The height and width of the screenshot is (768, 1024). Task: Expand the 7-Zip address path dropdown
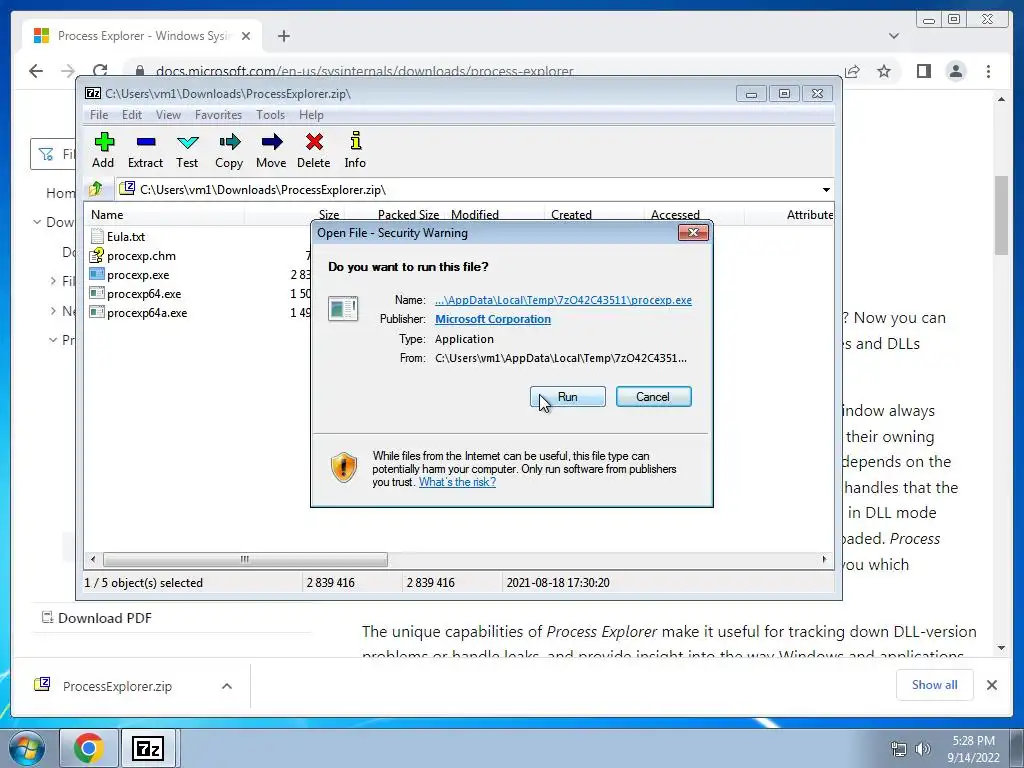(x=826, y=190)
